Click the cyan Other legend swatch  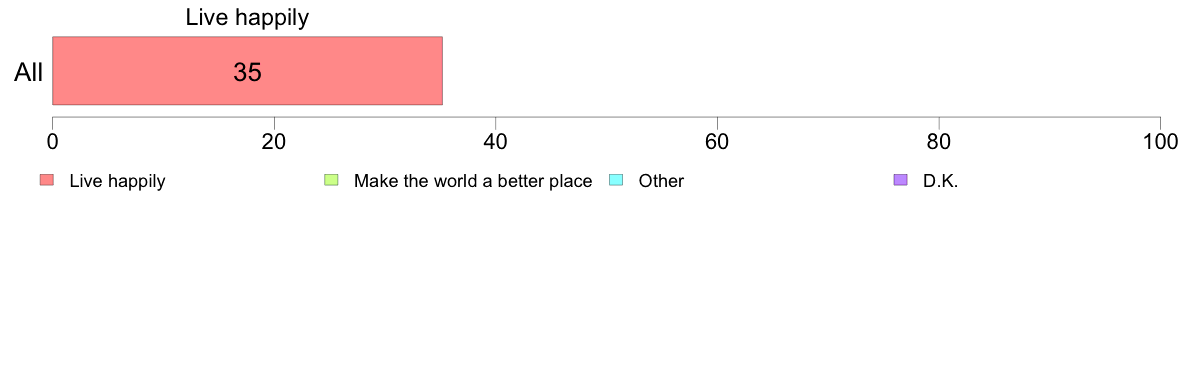pyautogui.click(x=616, y=180)
